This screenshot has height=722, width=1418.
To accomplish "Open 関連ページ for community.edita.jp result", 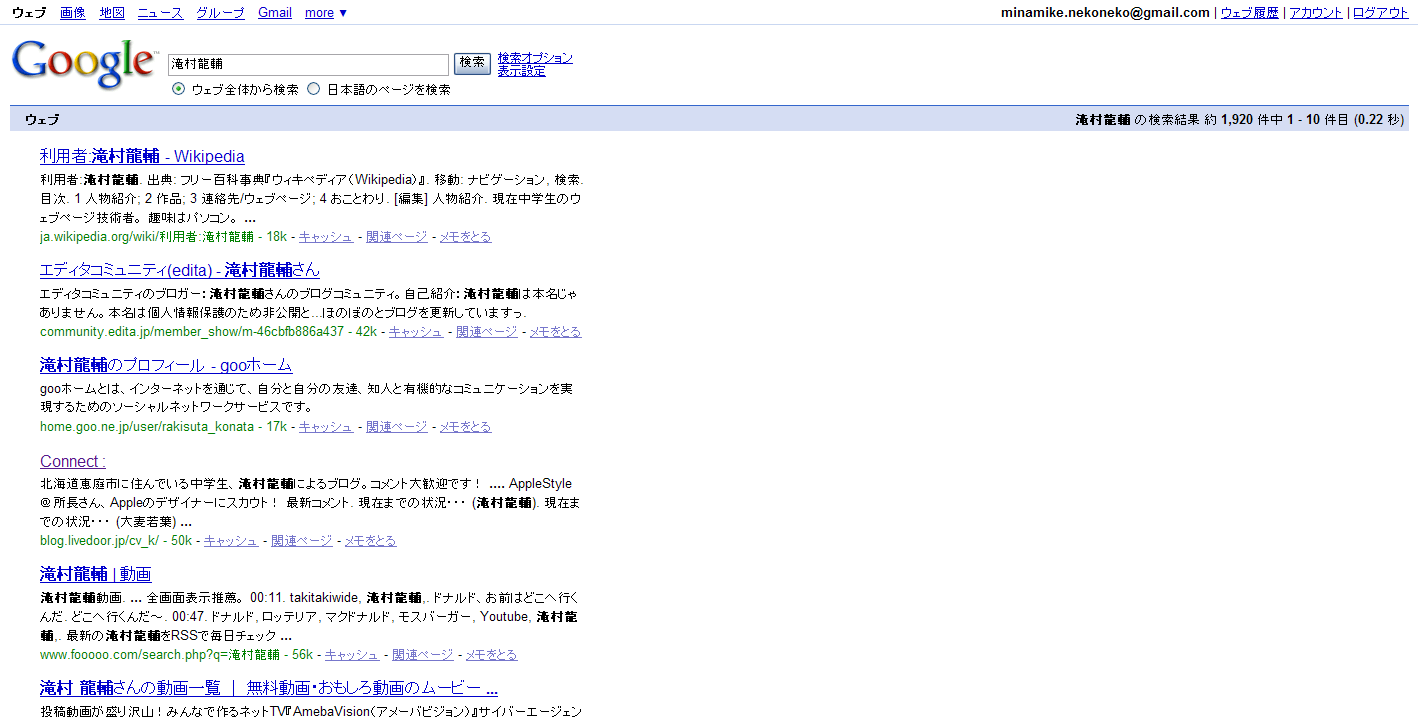I will click(x=486, y=332).
